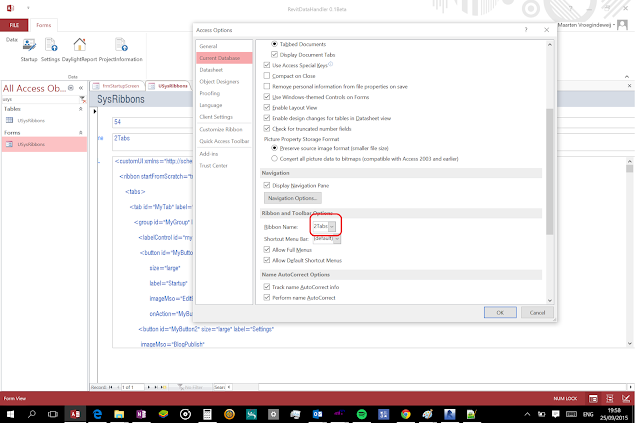Select the Tabbed Documents radio button
The image size is (640, 423).
click(x=274, y=44)
